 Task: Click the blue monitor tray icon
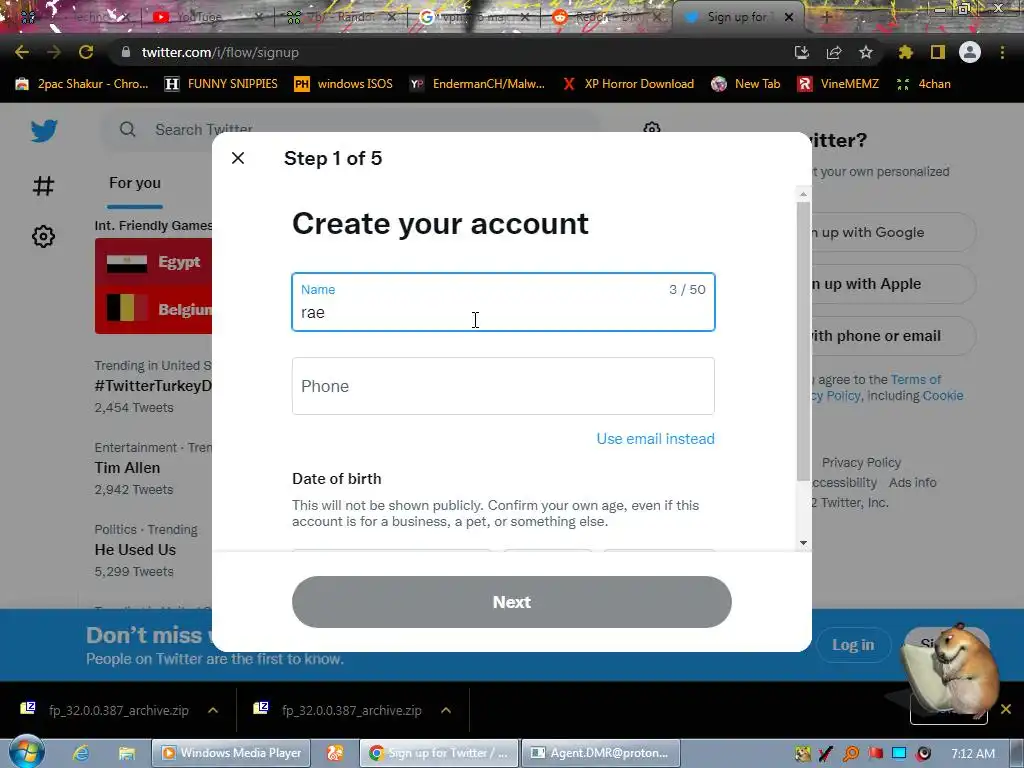coord(899,754)
